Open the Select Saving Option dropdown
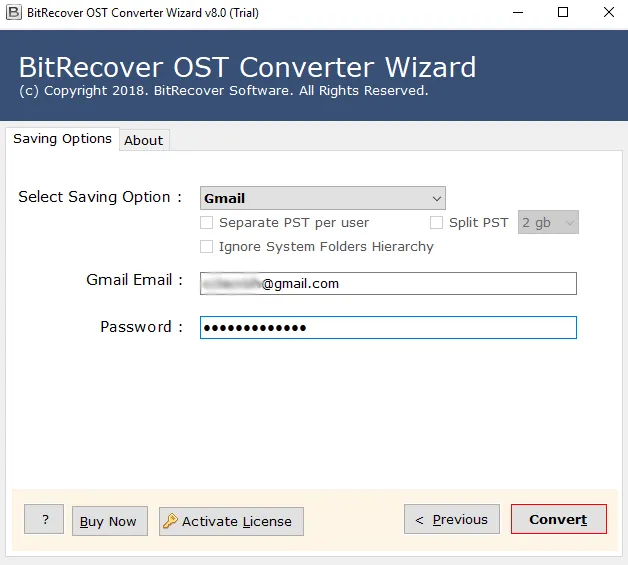This screenshot has height=565, width=628. click(322, 198)
